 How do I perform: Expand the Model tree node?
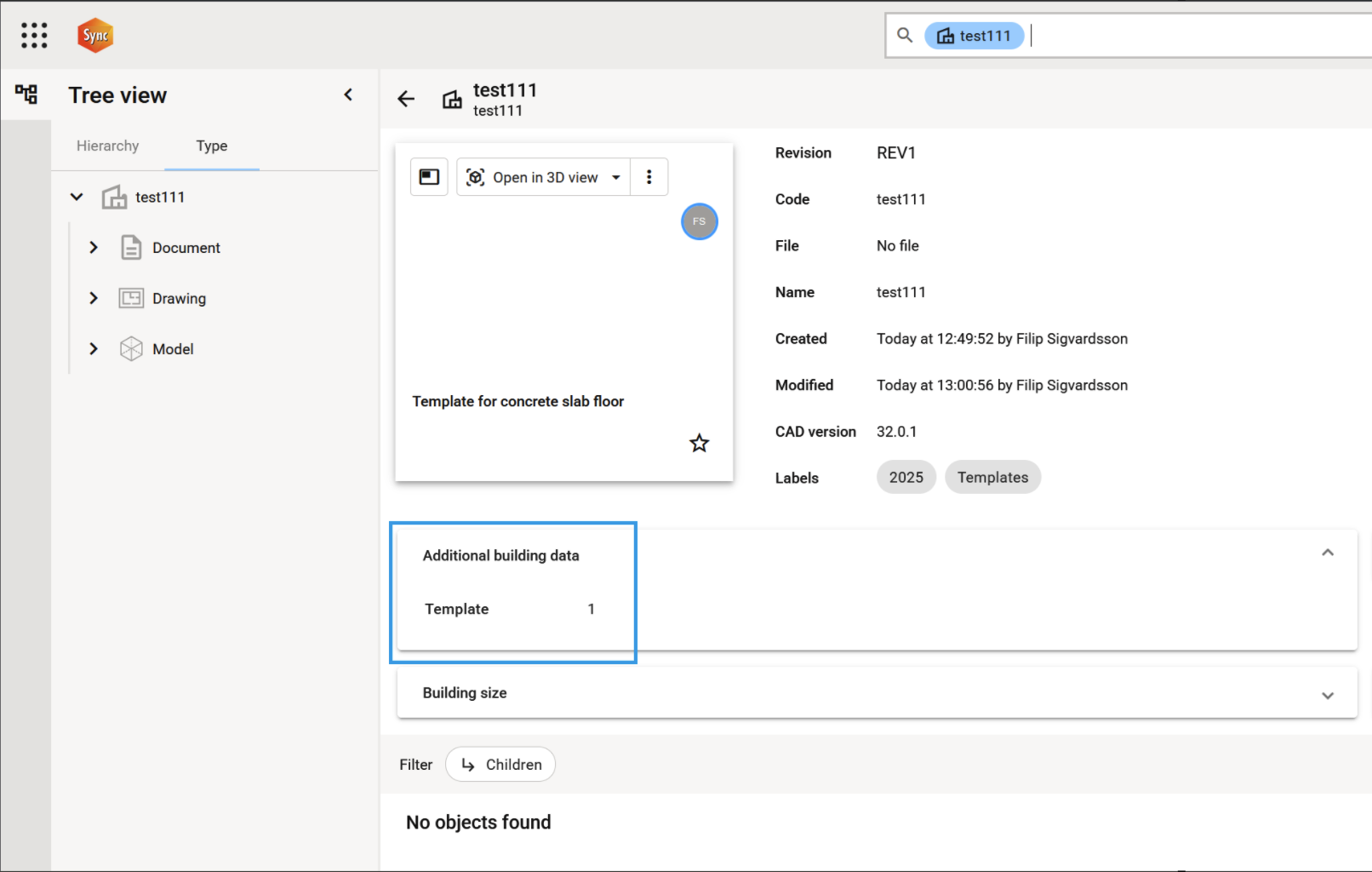[94, 349]
